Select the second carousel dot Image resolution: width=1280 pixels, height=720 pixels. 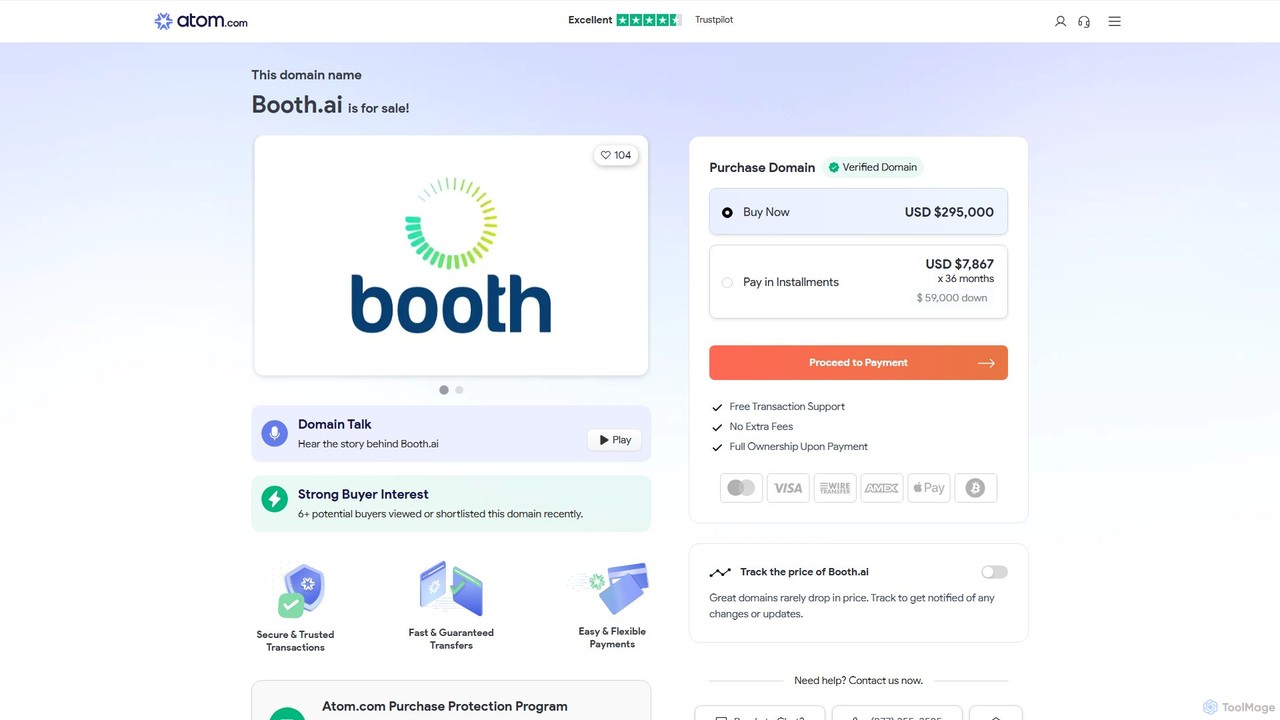pos(459,390)
